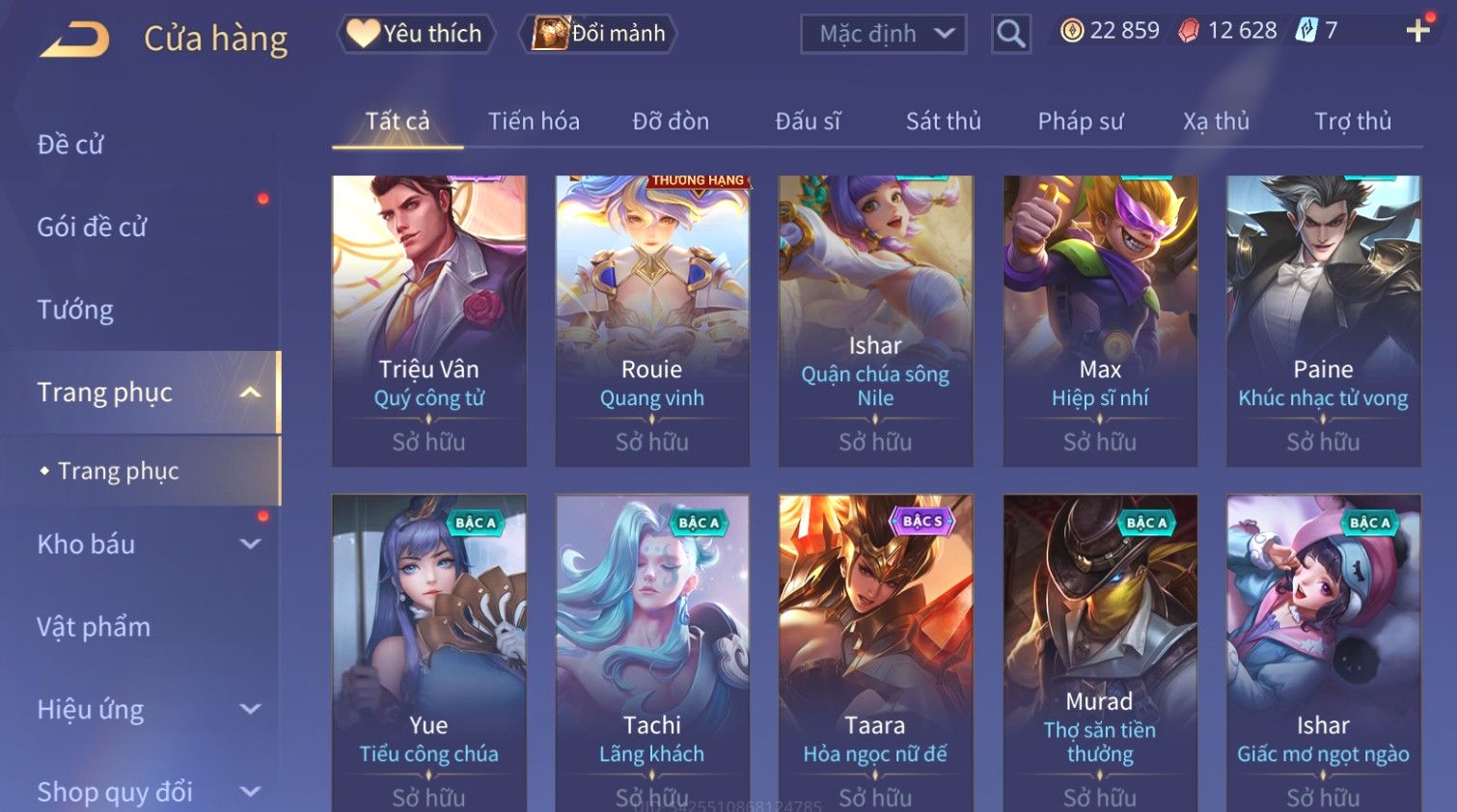Click the gold coin currency icon
1457x812 pixels.
pyautogui.click(x=1072, y=31)
